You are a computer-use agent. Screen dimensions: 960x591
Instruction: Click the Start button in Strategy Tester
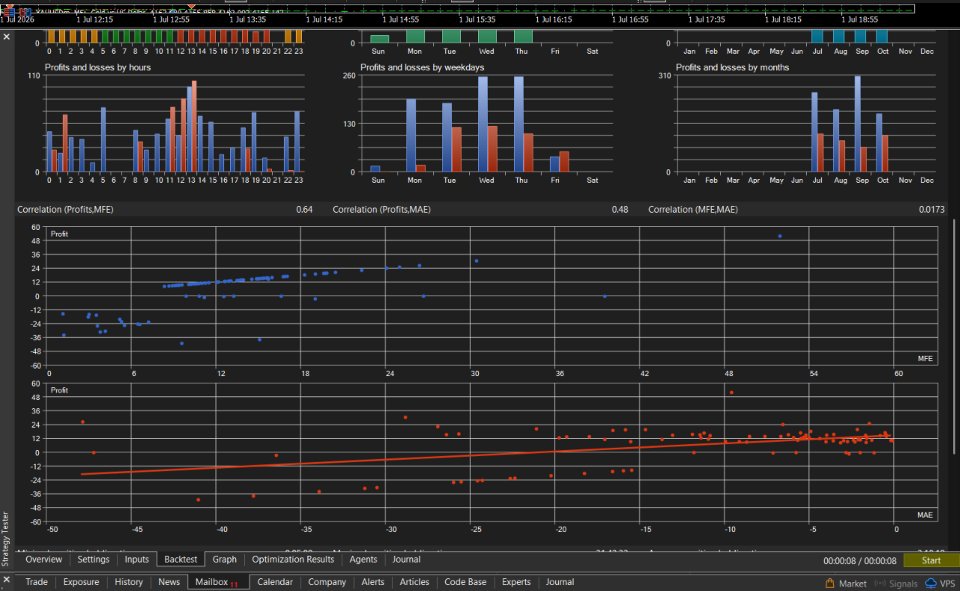coord(931,560)
